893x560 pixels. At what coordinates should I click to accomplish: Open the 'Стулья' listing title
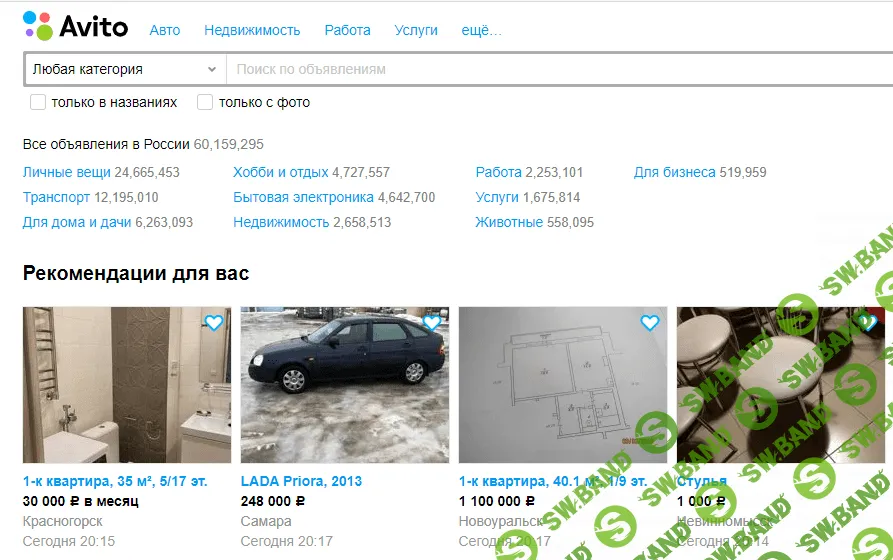coord(702,481)
